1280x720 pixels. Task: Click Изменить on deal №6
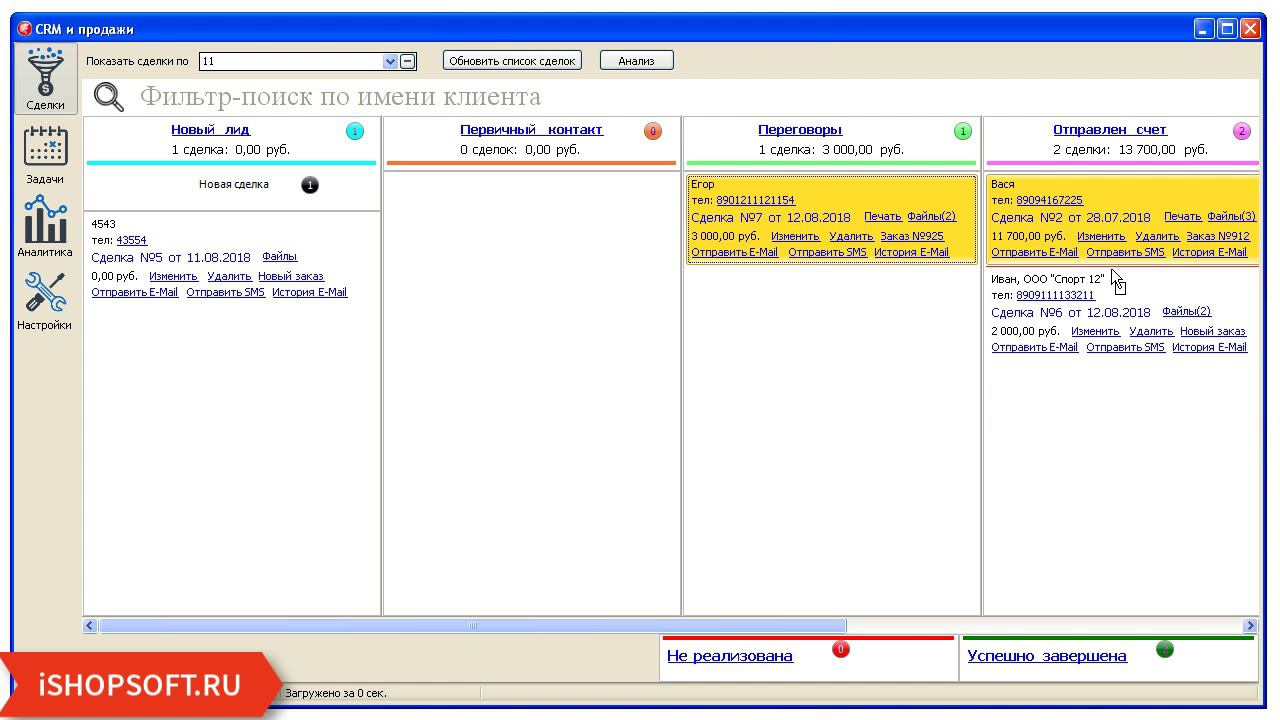pyautogui.click(x=1095, y=332)
